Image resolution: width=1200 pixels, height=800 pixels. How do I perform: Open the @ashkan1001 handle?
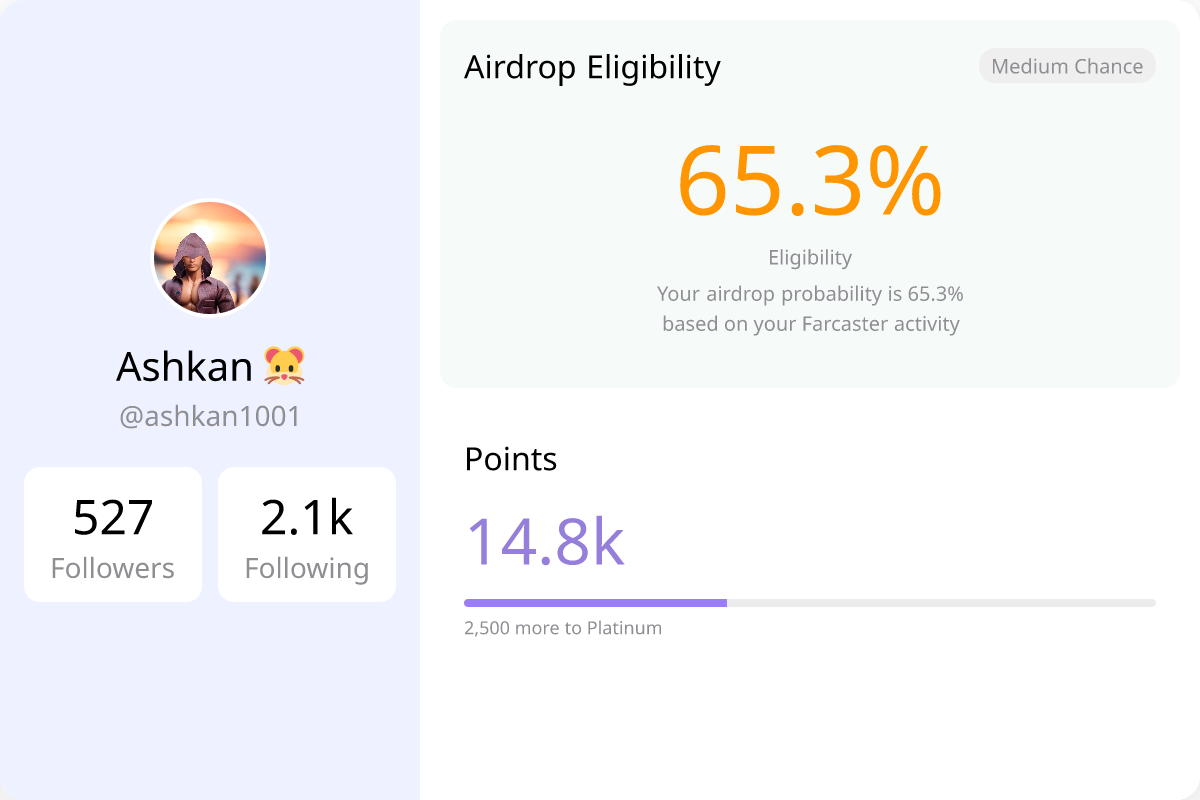[x=210, y=416]
